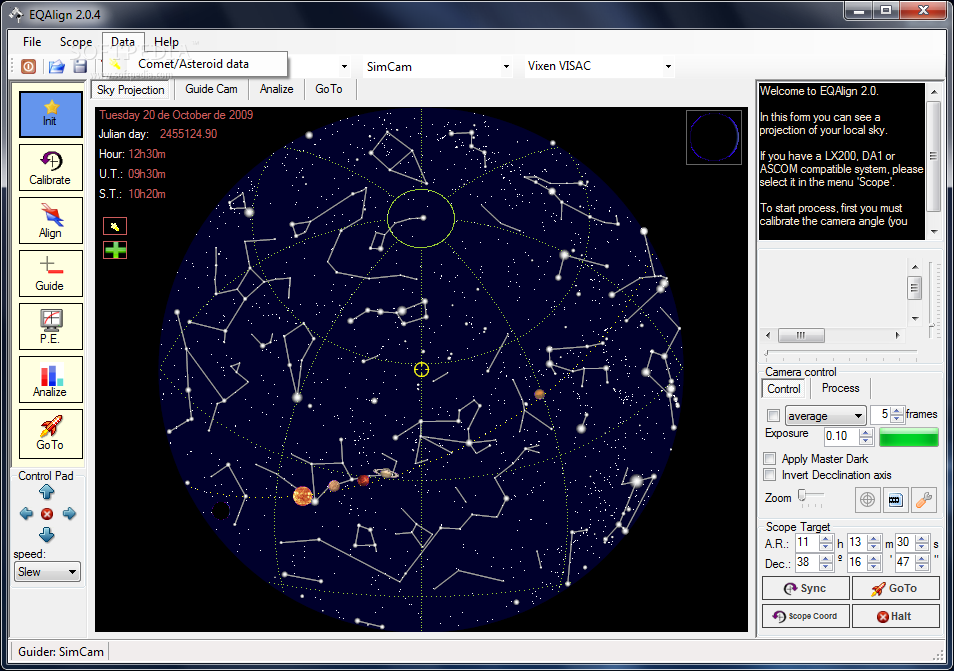Enable Invert Declination axis
954x671 pixels.
(770, 475)
